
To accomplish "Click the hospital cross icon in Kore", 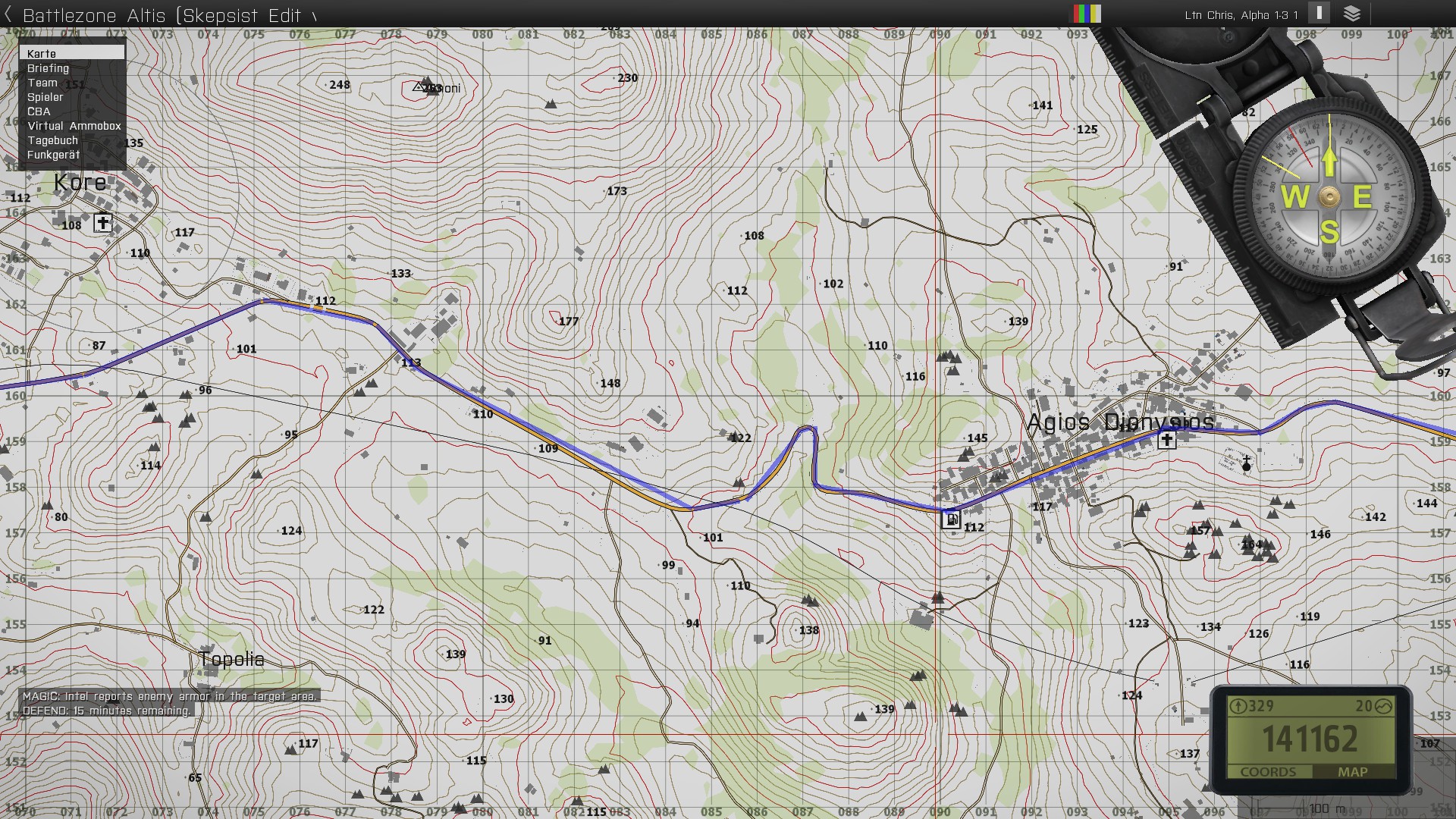I will pos(103,223).
